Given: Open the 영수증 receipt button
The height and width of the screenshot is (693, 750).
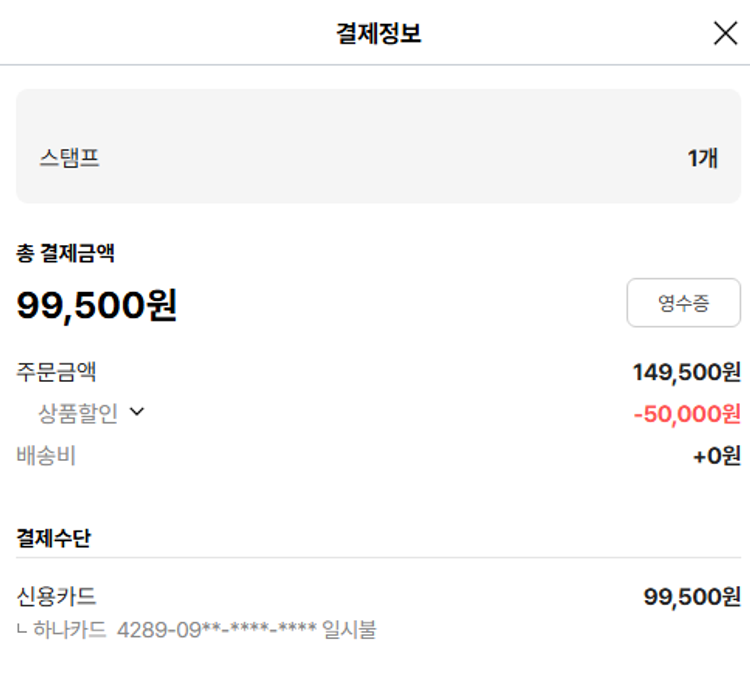Looking at the screenshot, I should (683, 303).
